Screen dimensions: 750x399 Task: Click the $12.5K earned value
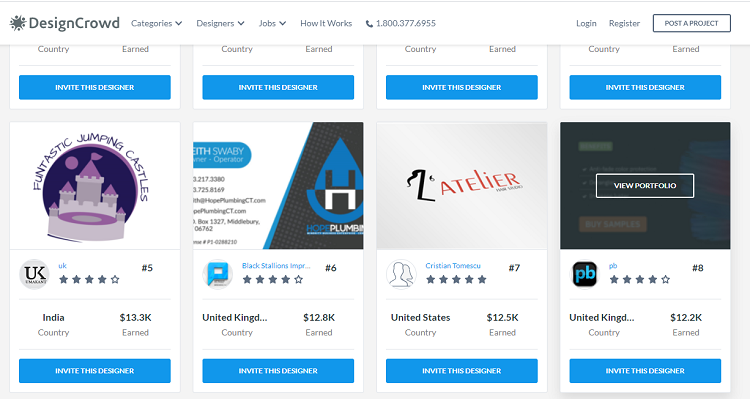[x=502, y=318]
